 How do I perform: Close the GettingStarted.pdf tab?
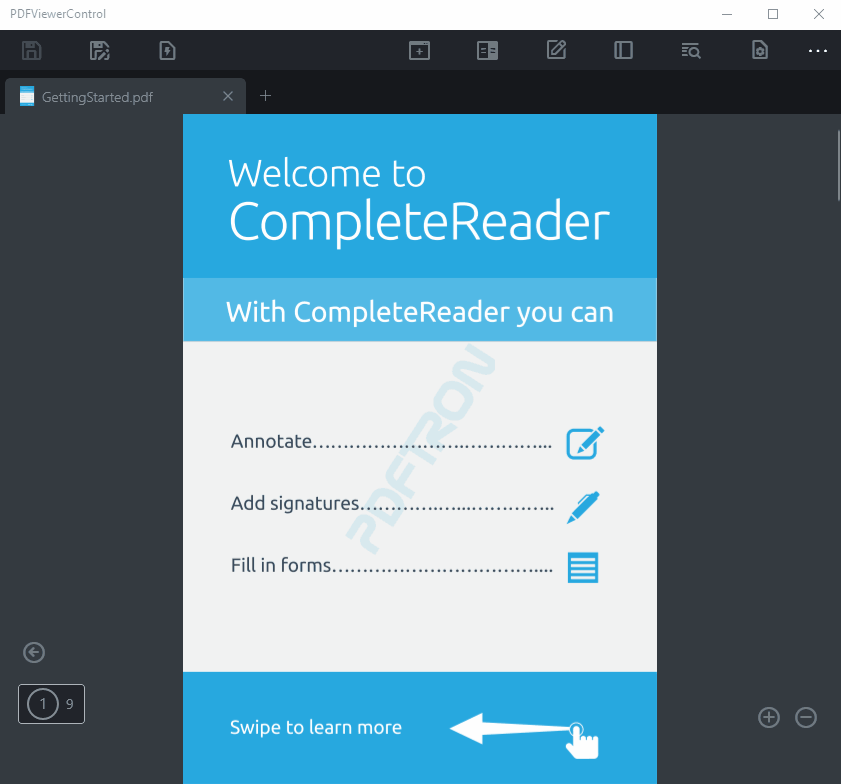[x=228, y=97]
